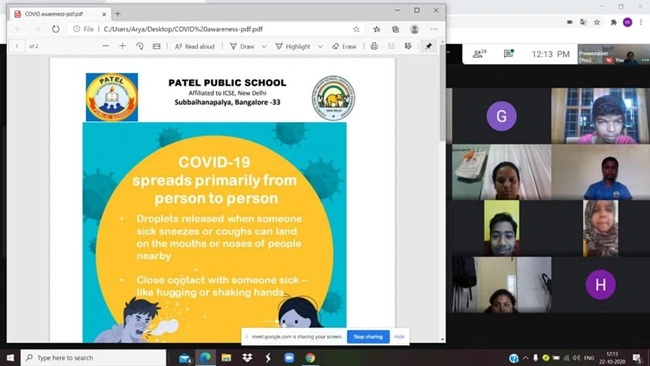
Task: Click the PDF vertical scrollbar thumb
Action: [442, 92]
